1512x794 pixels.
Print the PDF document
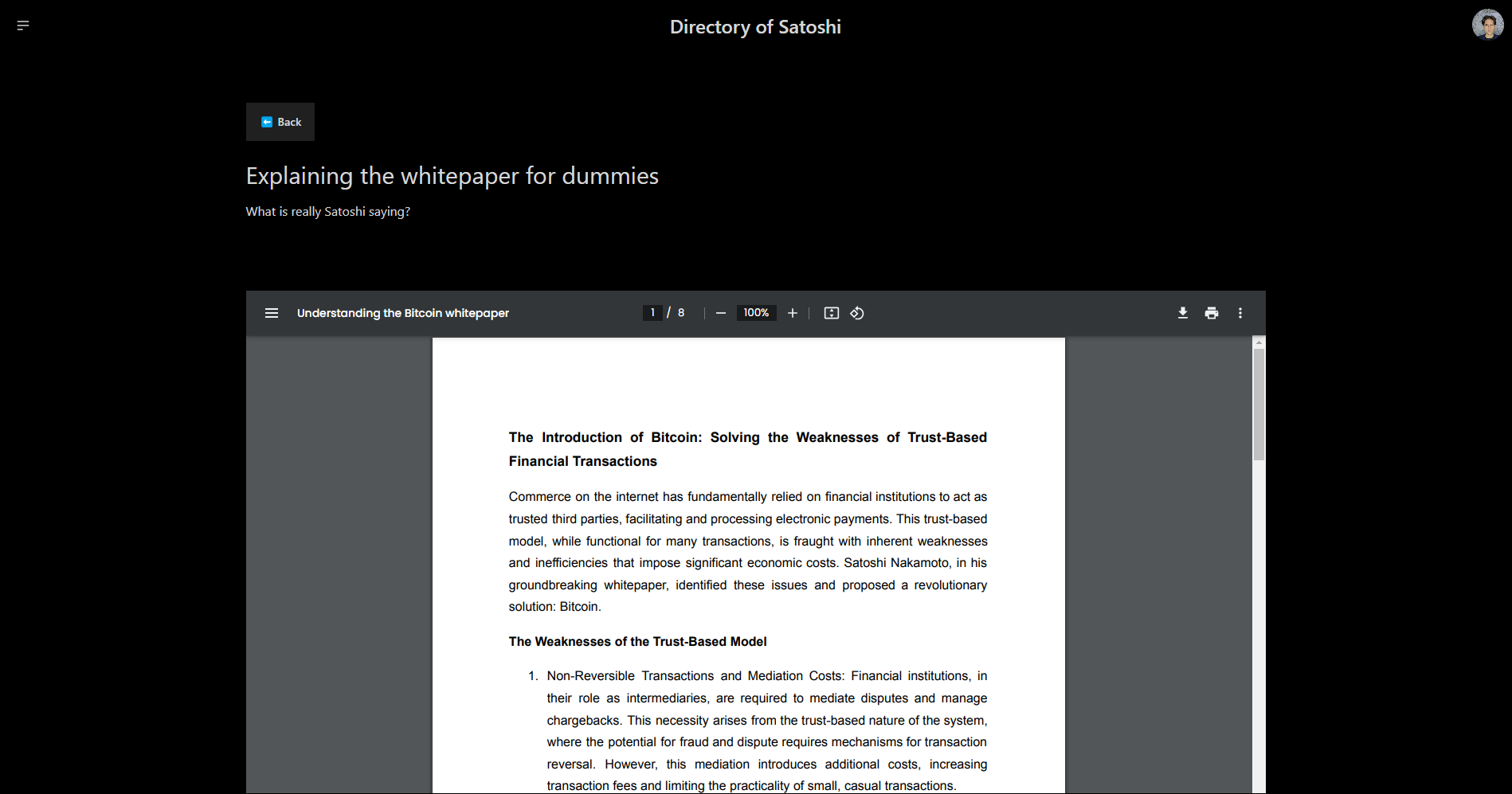click(x=1212, y=313)
